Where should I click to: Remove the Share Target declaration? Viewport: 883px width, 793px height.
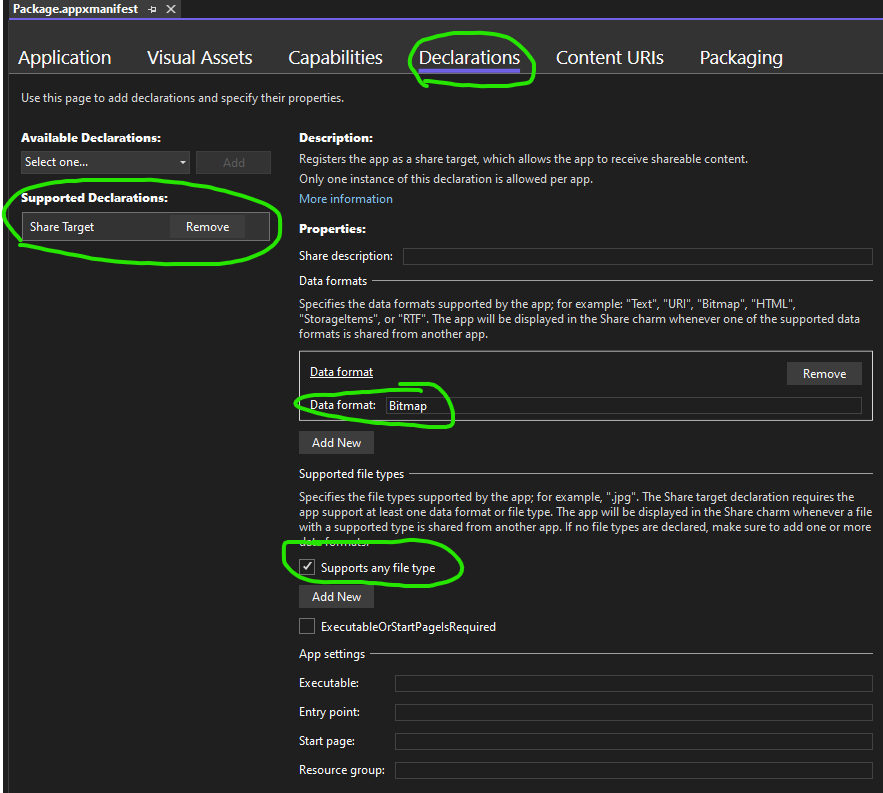(x=207, y=226)
